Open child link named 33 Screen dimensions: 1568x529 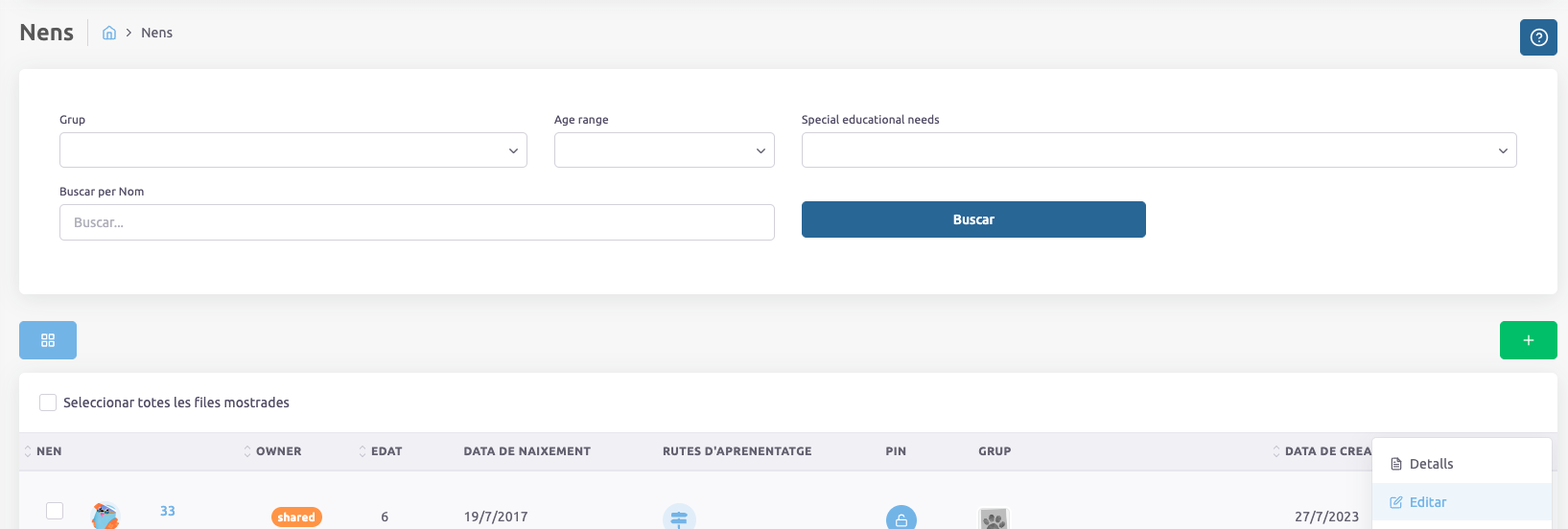[x=168, y=511]
